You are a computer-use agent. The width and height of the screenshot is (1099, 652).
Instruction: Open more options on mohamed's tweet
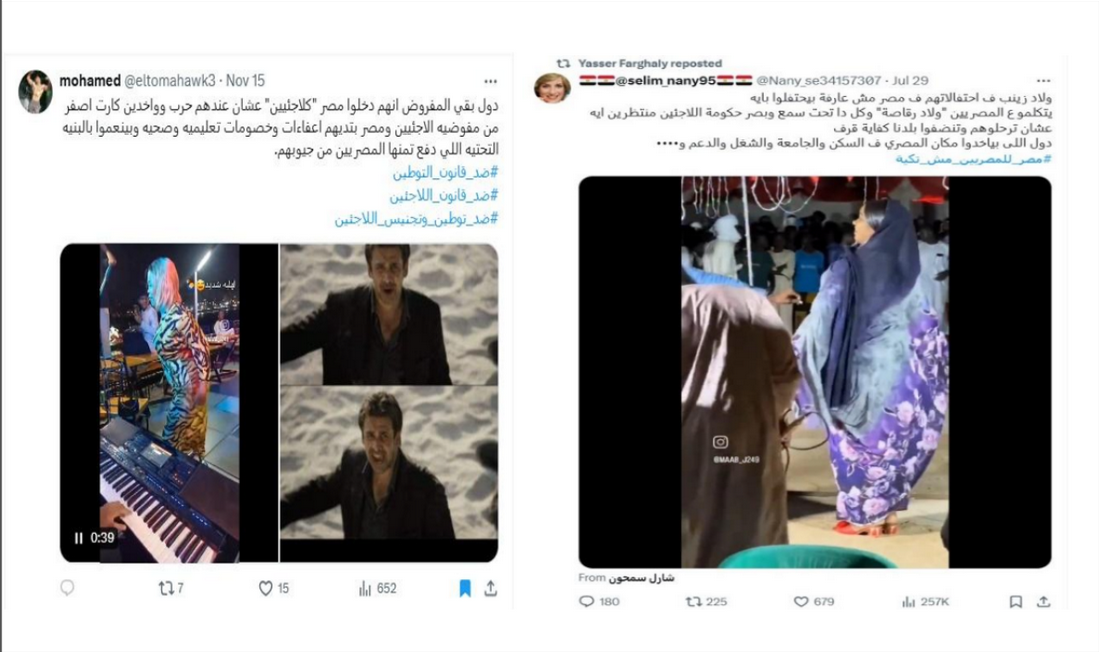[490, 81]
